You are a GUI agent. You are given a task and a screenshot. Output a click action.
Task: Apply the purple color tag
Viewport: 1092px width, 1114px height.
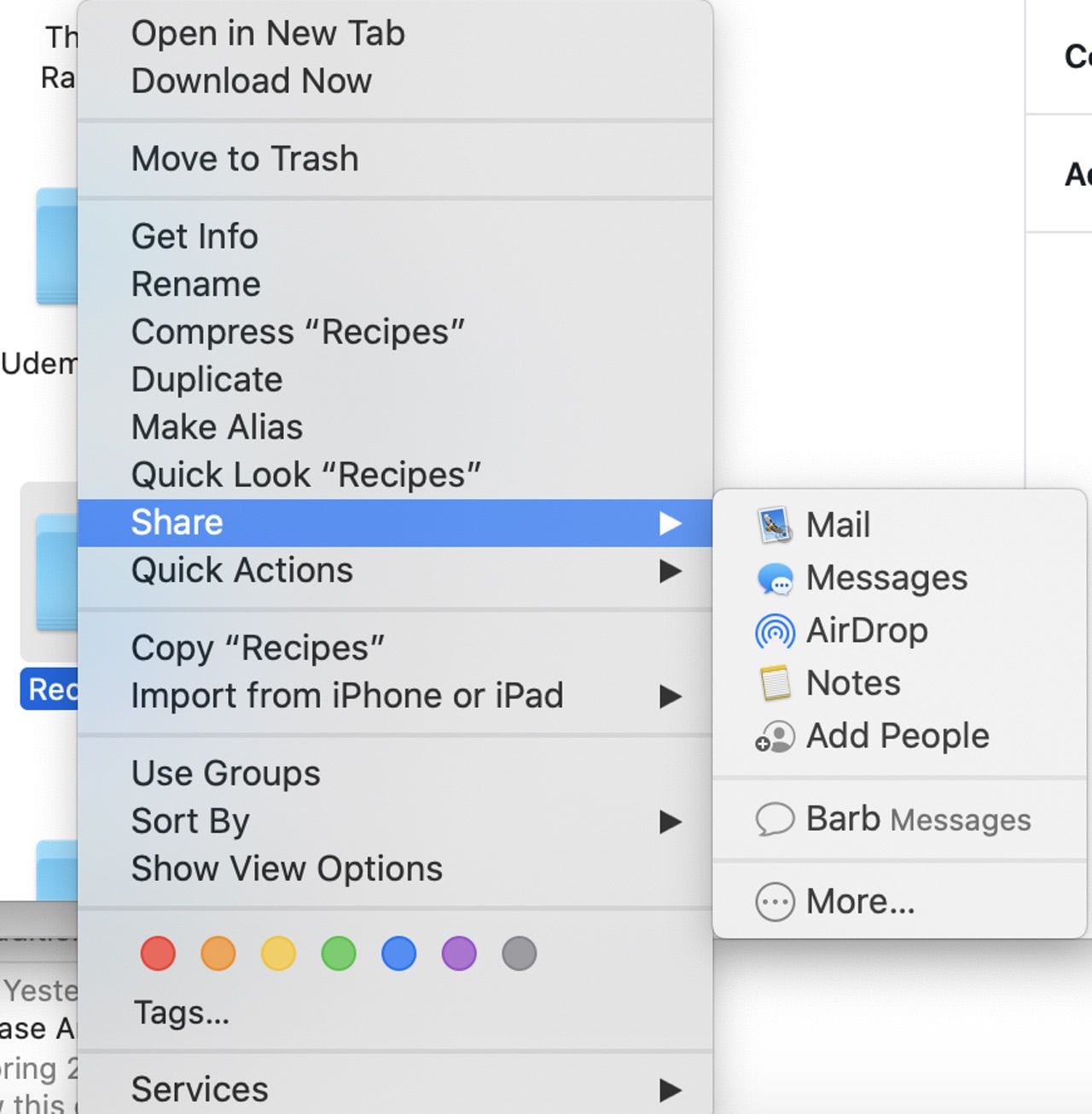pos(459,954)
